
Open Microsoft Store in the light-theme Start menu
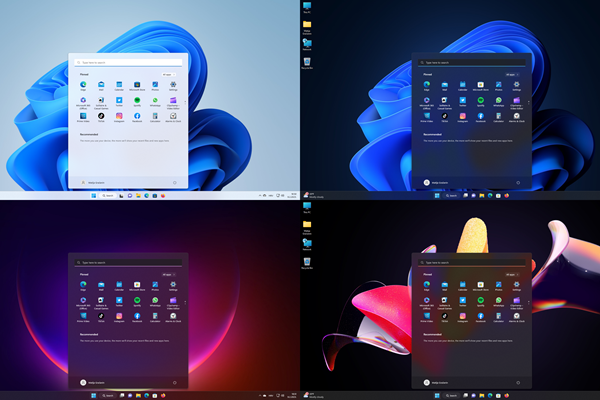pyautogui.click(x=137, y=85)
